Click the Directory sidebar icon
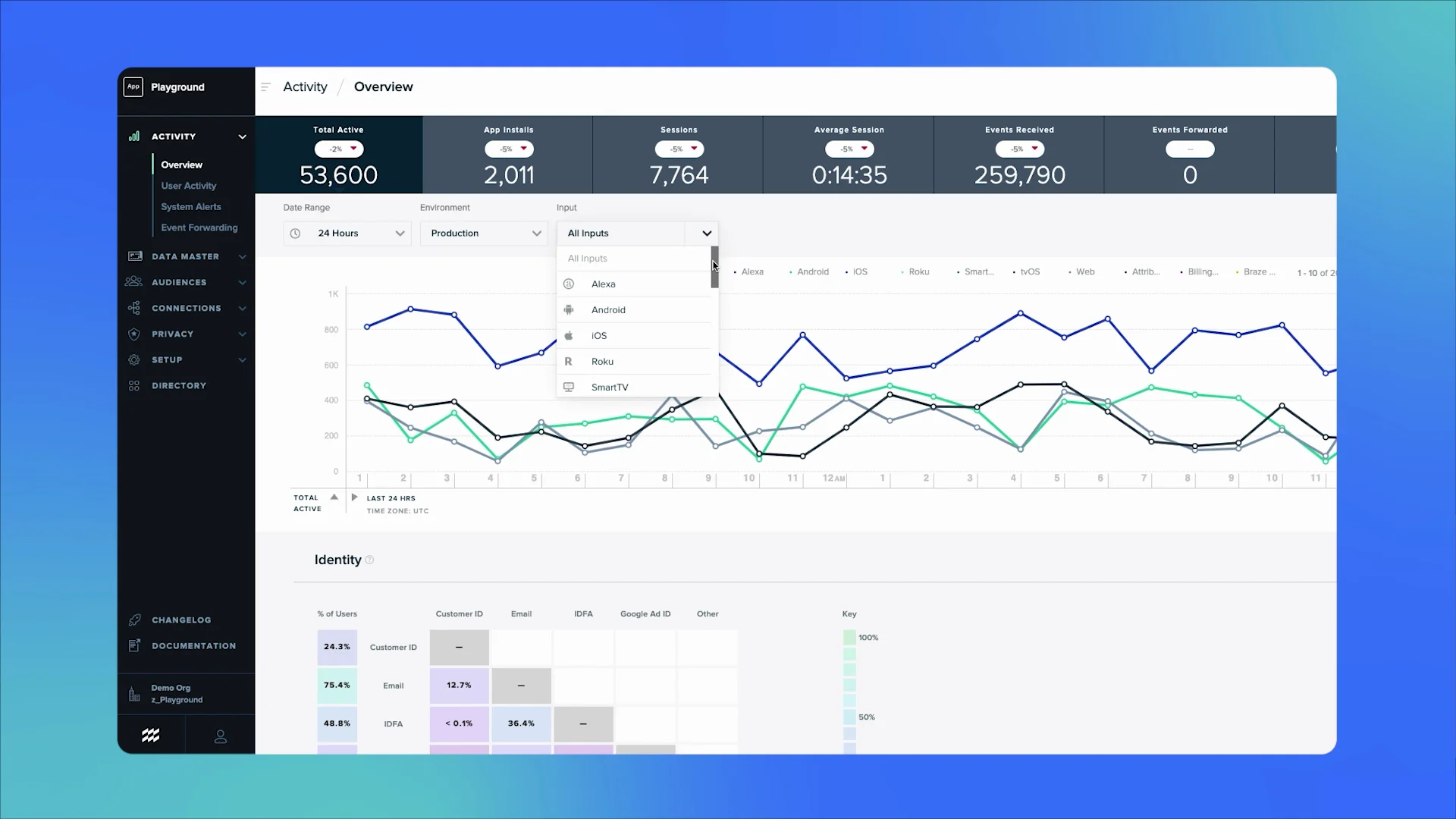The width and height of the screenshot is (1456, 819). click(134, 385)
